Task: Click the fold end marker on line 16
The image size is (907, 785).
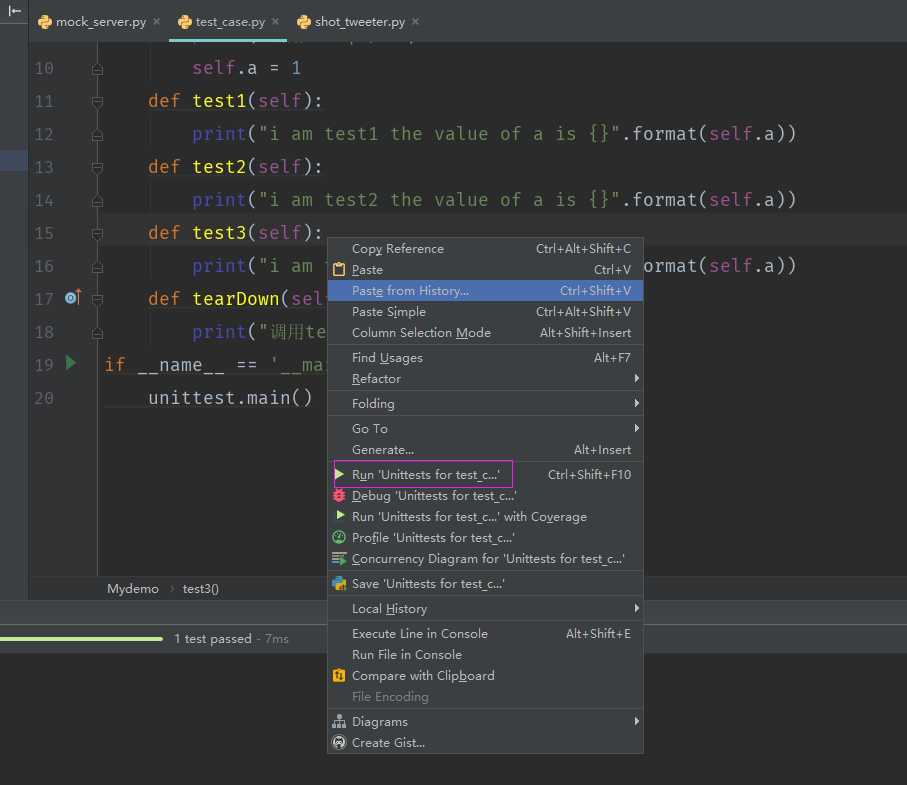Action: coord(97,268)
